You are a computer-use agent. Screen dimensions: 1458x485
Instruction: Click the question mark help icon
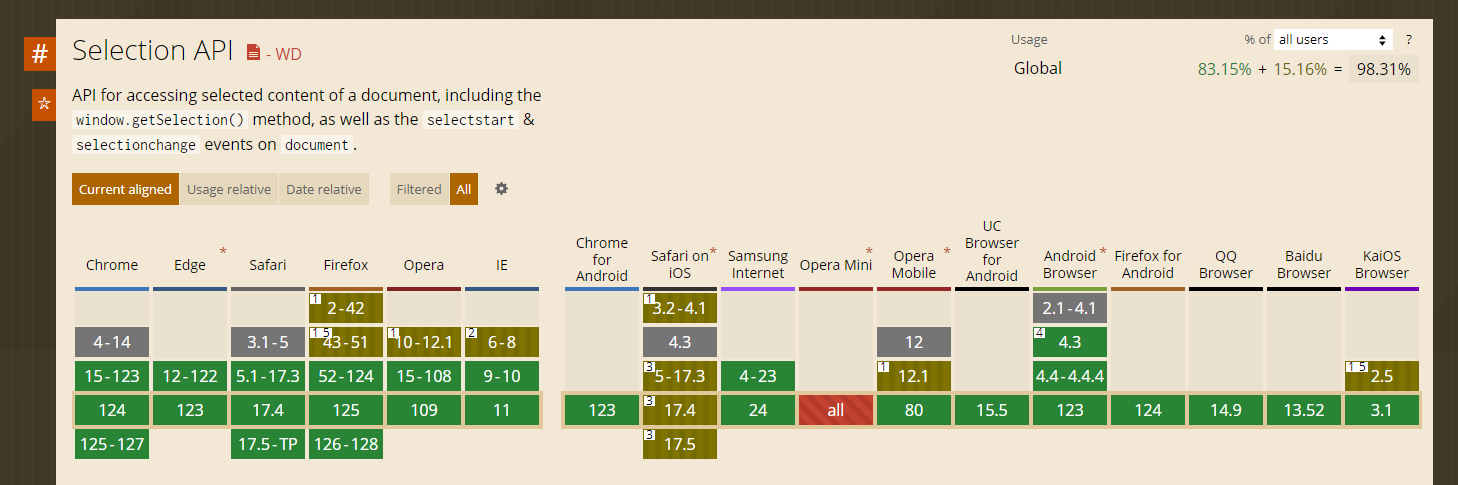[1409, 40]
